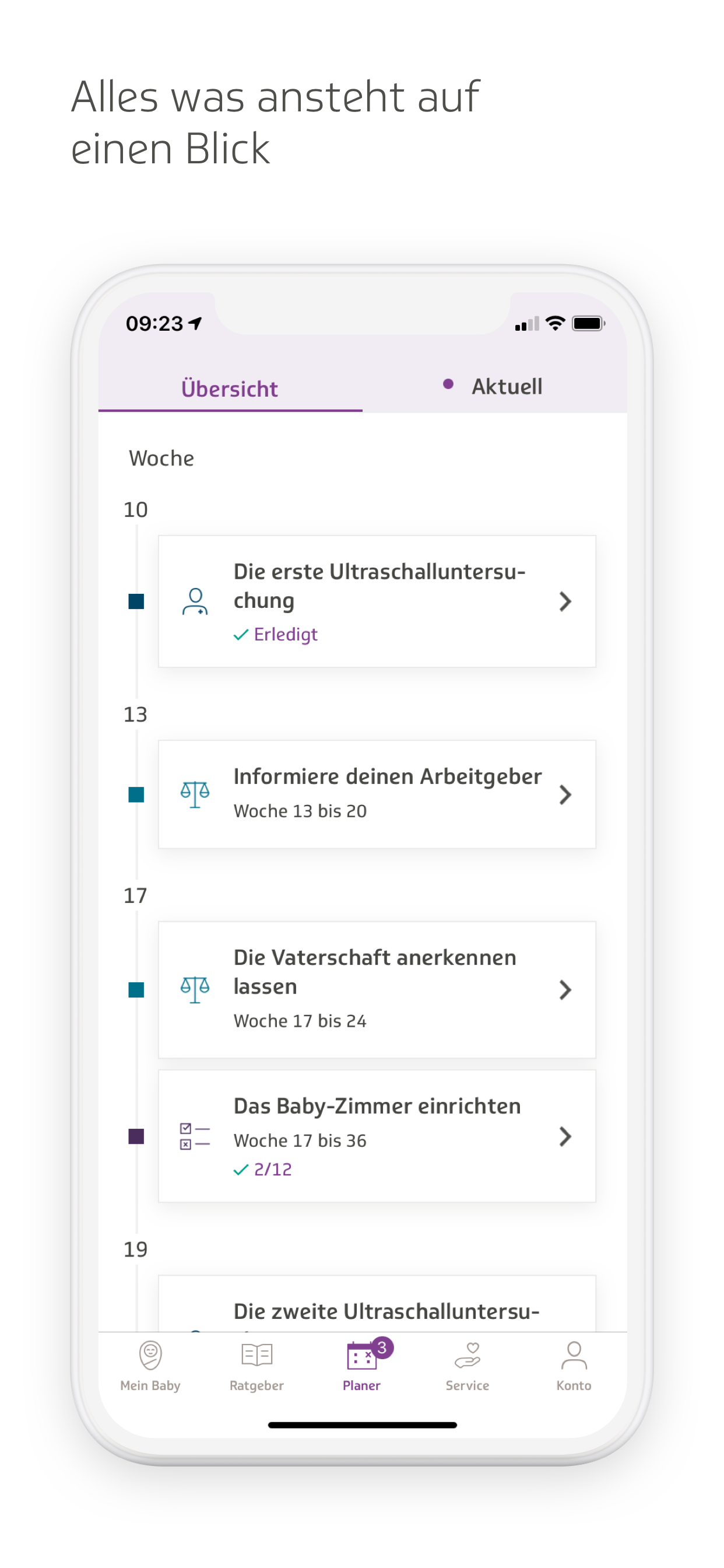Tap the 2/12 progress indicator
724x1568 pixels.
point(272,1170)
